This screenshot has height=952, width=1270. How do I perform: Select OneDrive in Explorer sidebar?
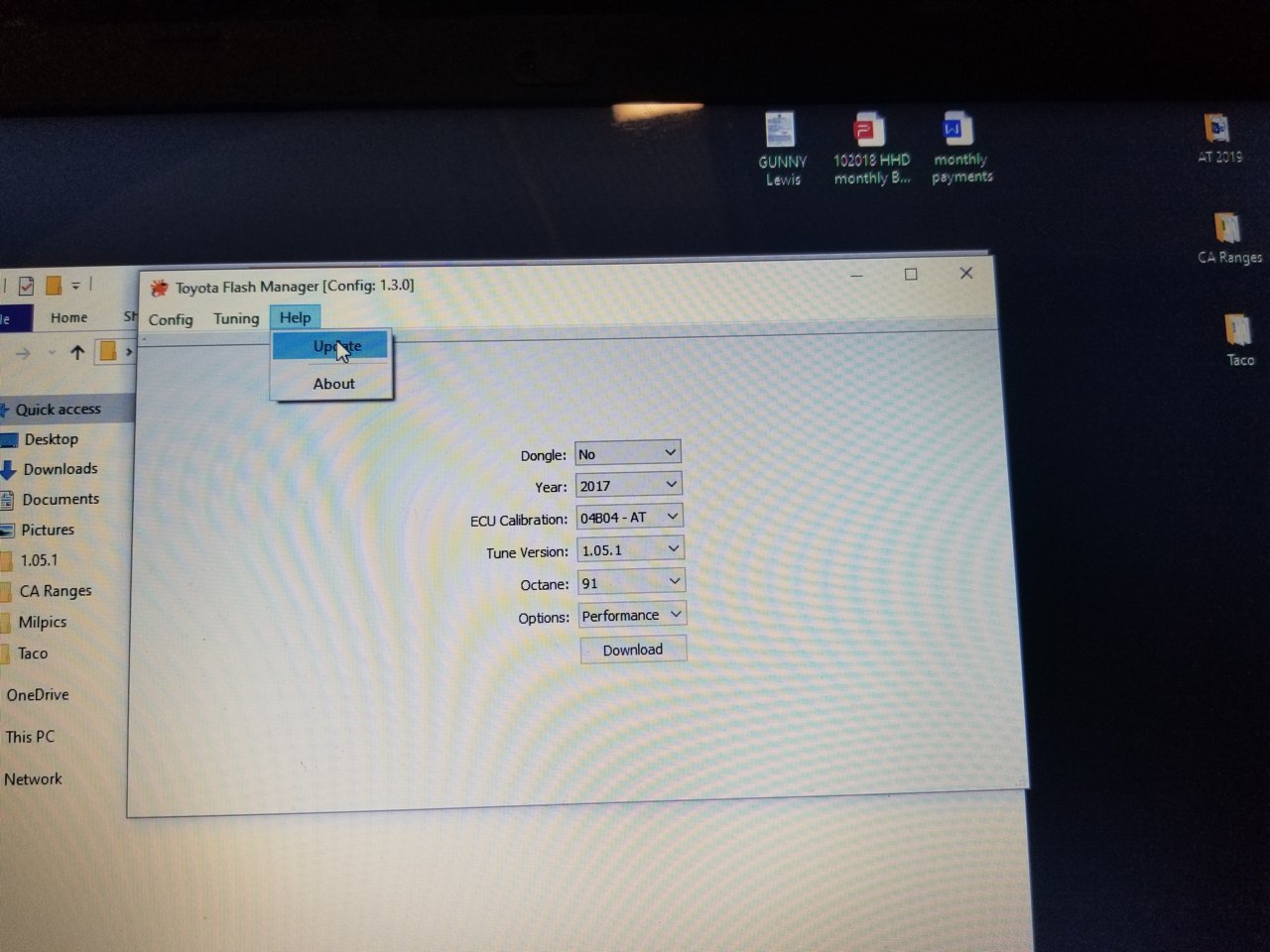[38, 695]
